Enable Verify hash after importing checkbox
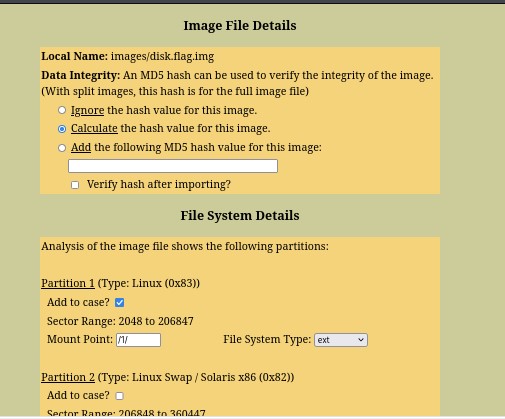This screenshot has width=505, height=419. point(75,185)
